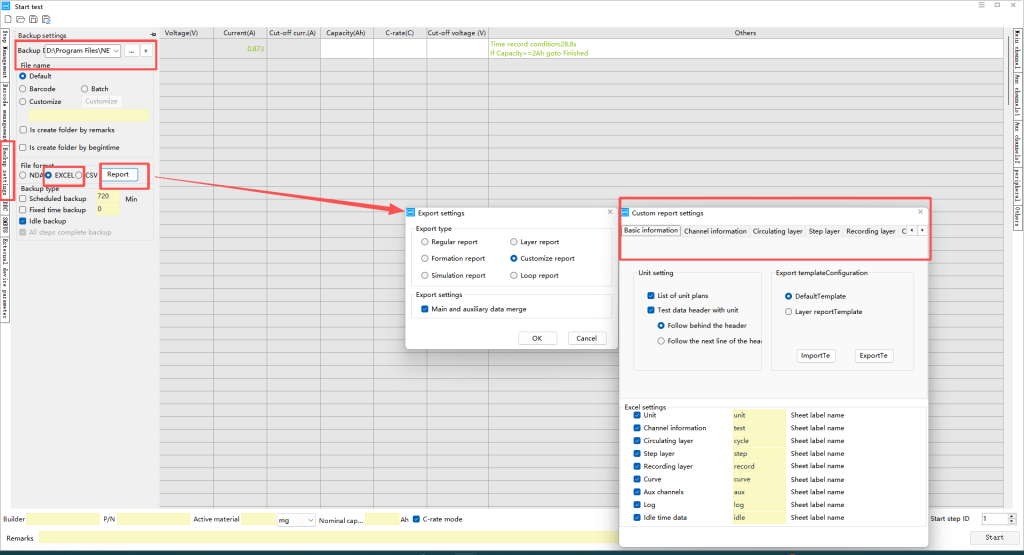The width and height of the screenshot is (1024, 555).
Task: Select the CSV file format
Action: click(79, 175)
